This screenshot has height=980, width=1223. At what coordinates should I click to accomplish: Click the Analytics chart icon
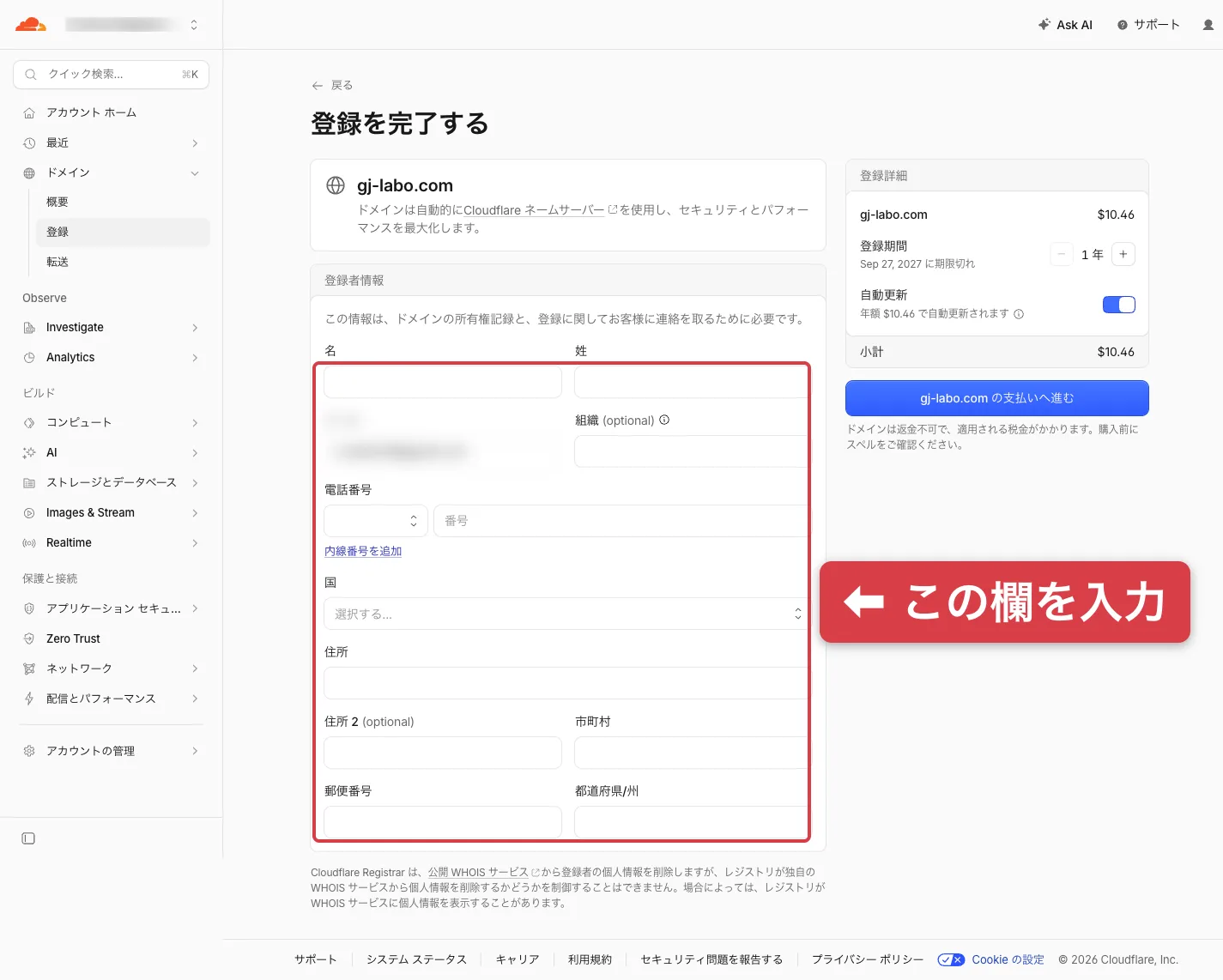click(29, 357)
